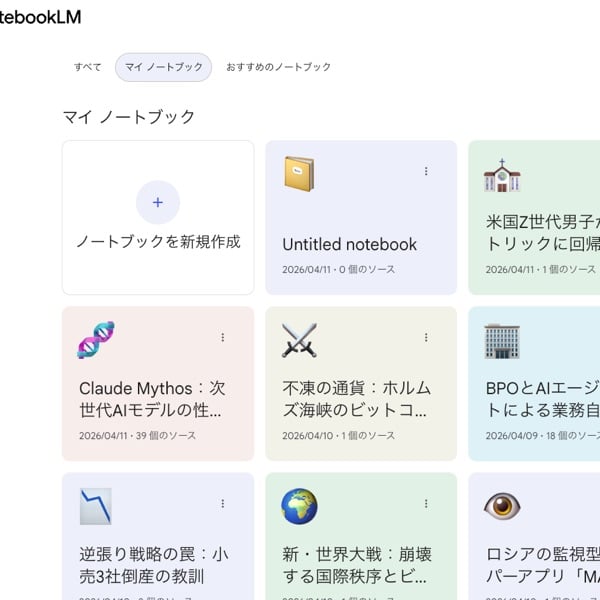
Task: Click the crossed swords emoji icon
Action: (x=298, y=340)
